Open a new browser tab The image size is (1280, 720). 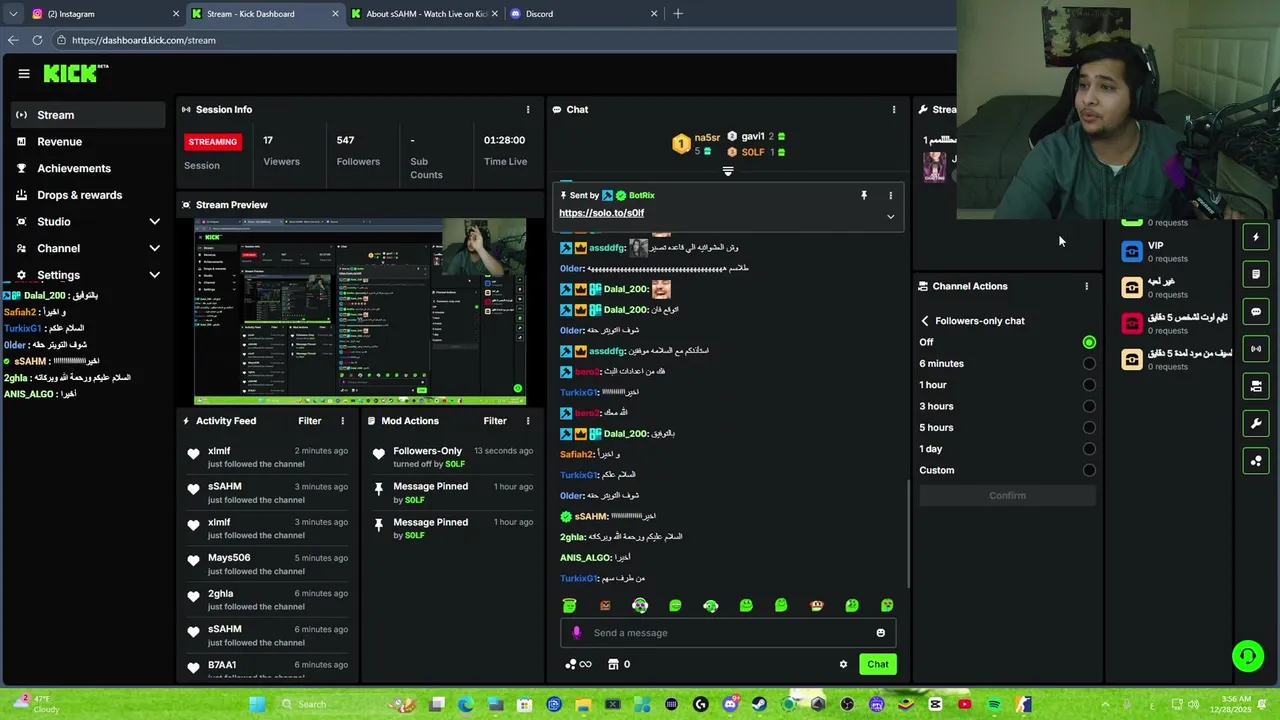tap(678, 14)
